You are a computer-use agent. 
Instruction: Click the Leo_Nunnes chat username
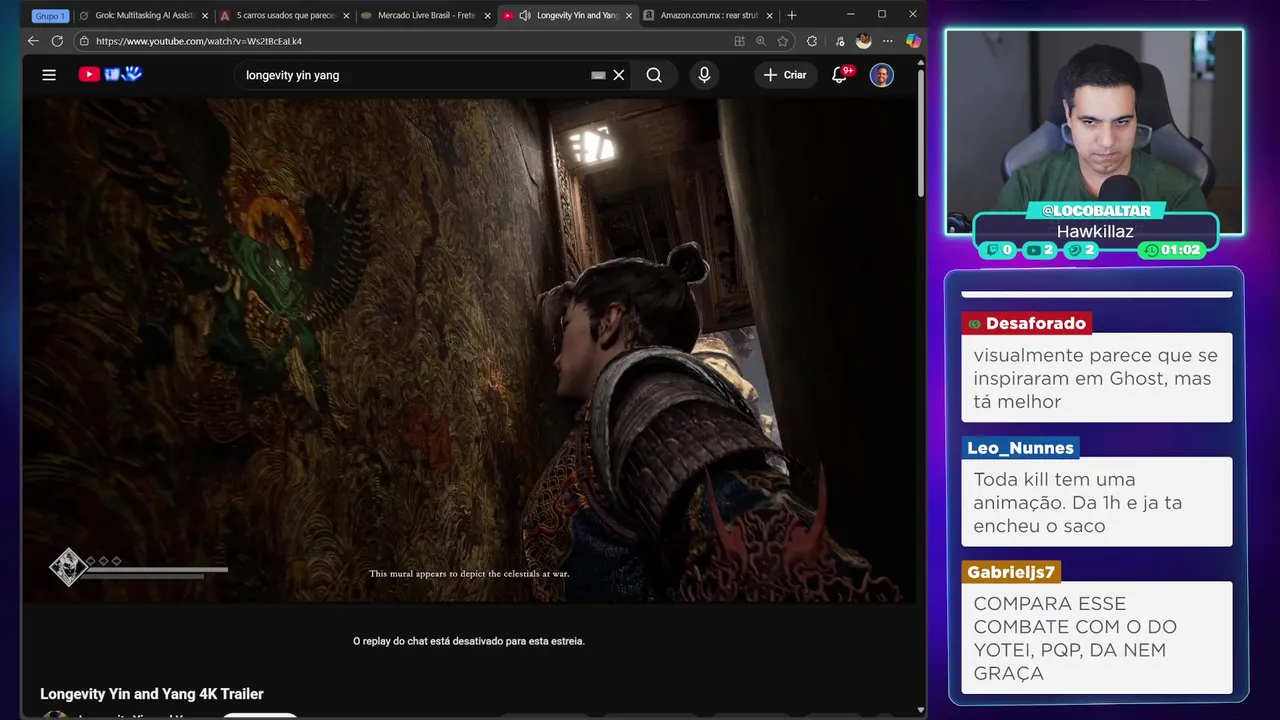(1020, 448)
